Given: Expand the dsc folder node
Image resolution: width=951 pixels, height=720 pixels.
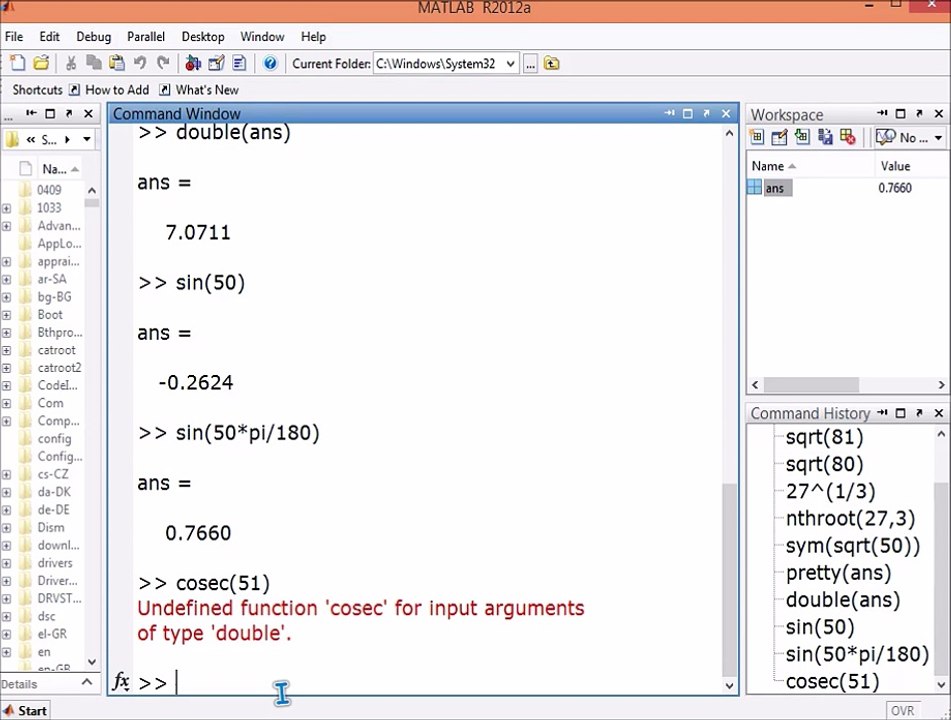Looking at the screenshot, I should [x=7, y=617].
